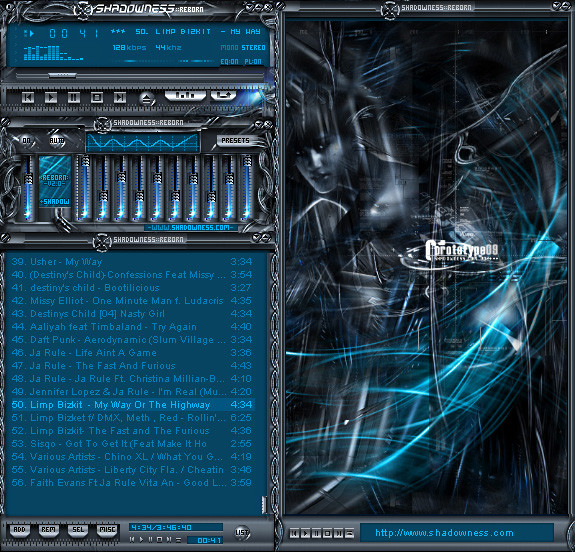
Task: Open the playlist MISC menu
Action: pos(107,530)
